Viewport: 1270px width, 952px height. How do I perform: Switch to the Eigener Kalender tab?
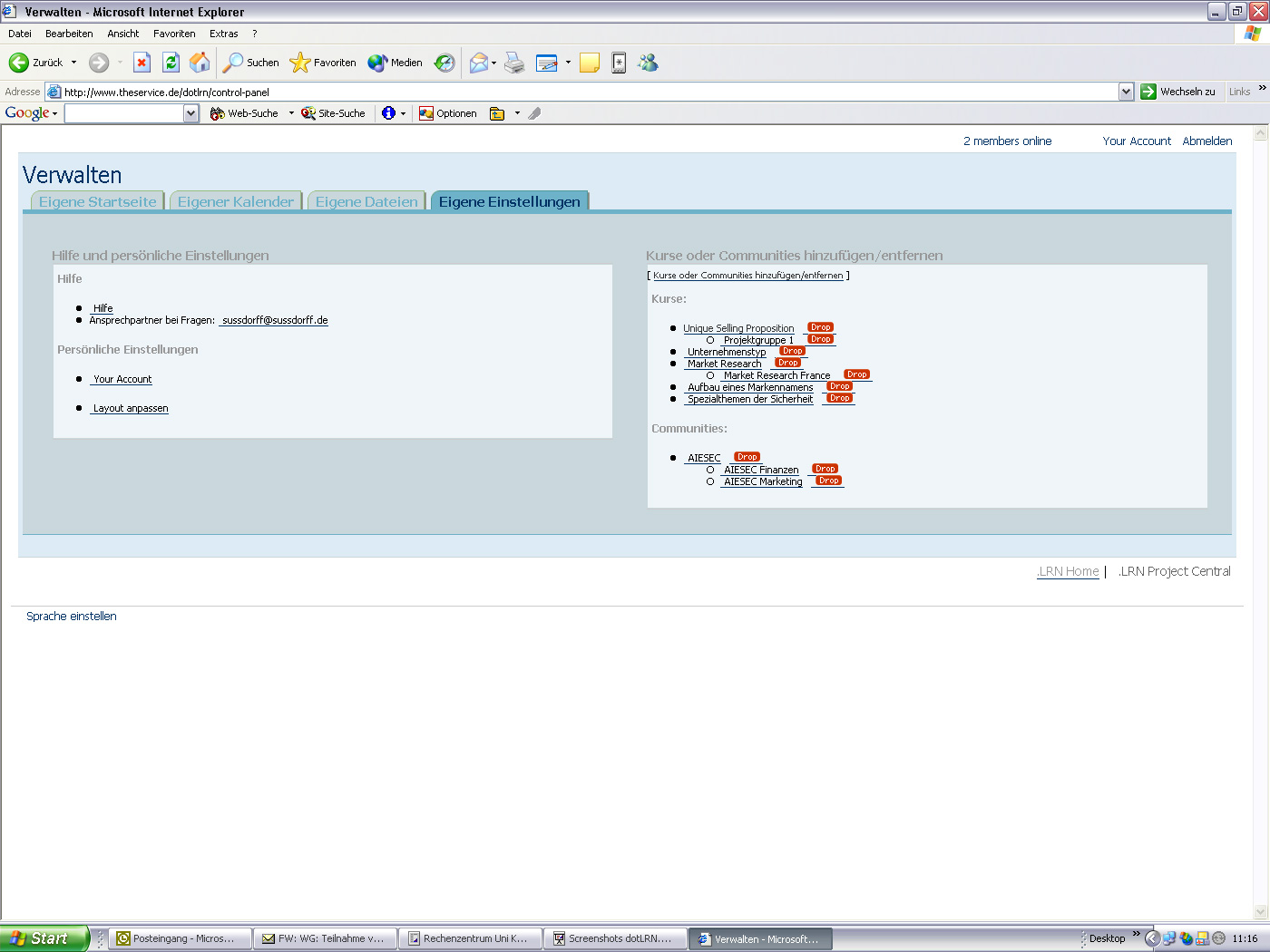click(235, 200)
